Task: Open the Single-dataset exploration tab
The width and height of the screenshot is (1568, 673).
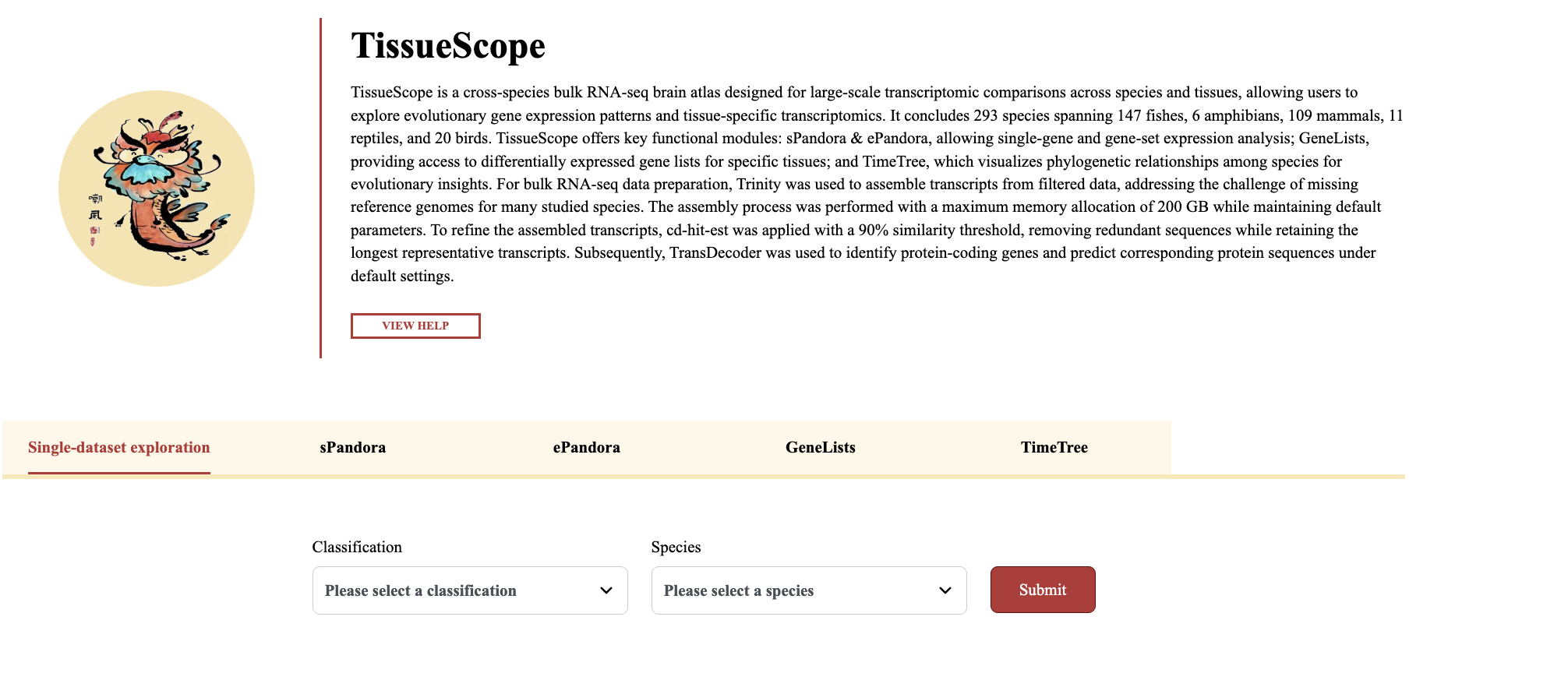Action: [x=119, y=448]
